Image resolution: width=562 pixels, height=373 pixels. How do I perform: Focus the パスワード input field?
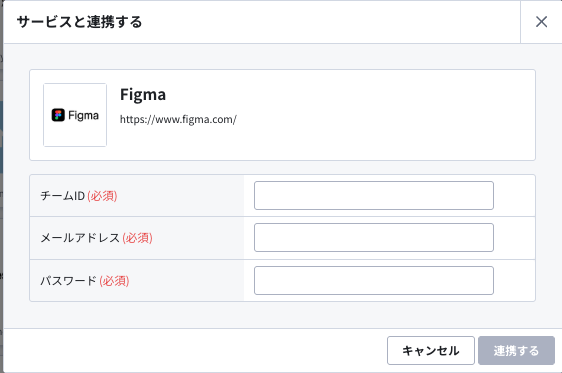[x=374, y=281]
